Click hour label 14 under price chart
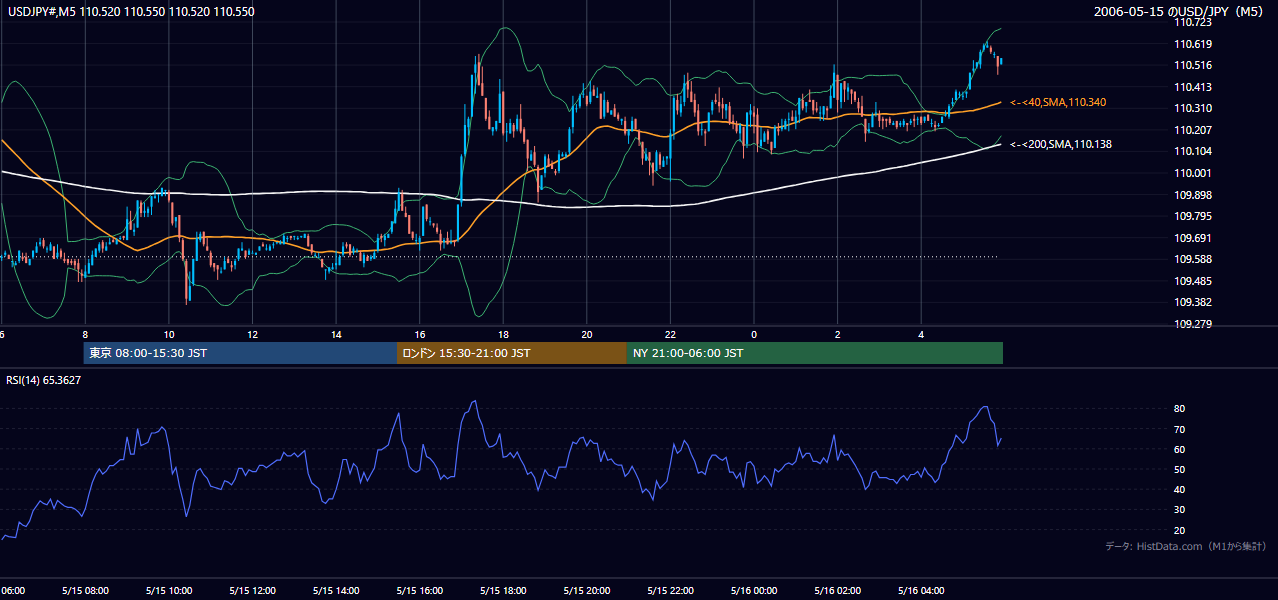 (336, 334)
